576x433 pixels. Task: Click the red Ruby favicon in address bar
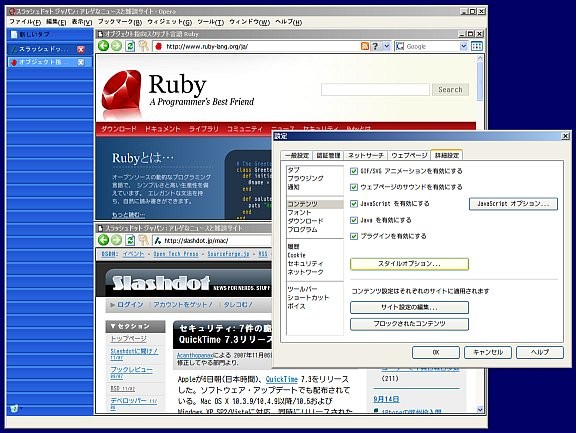pyautogui.click(x=158, y=46)
